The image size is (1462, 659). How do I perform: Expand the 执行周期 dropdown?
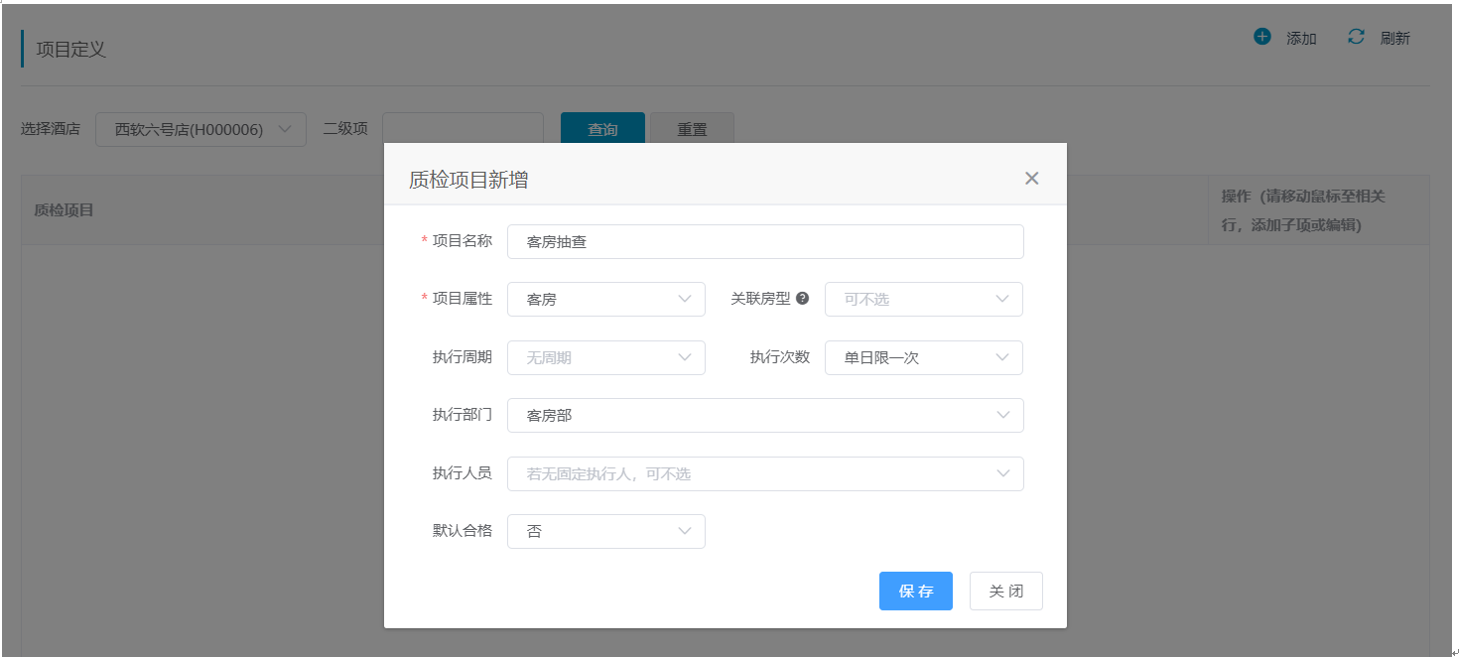point(605,357)
